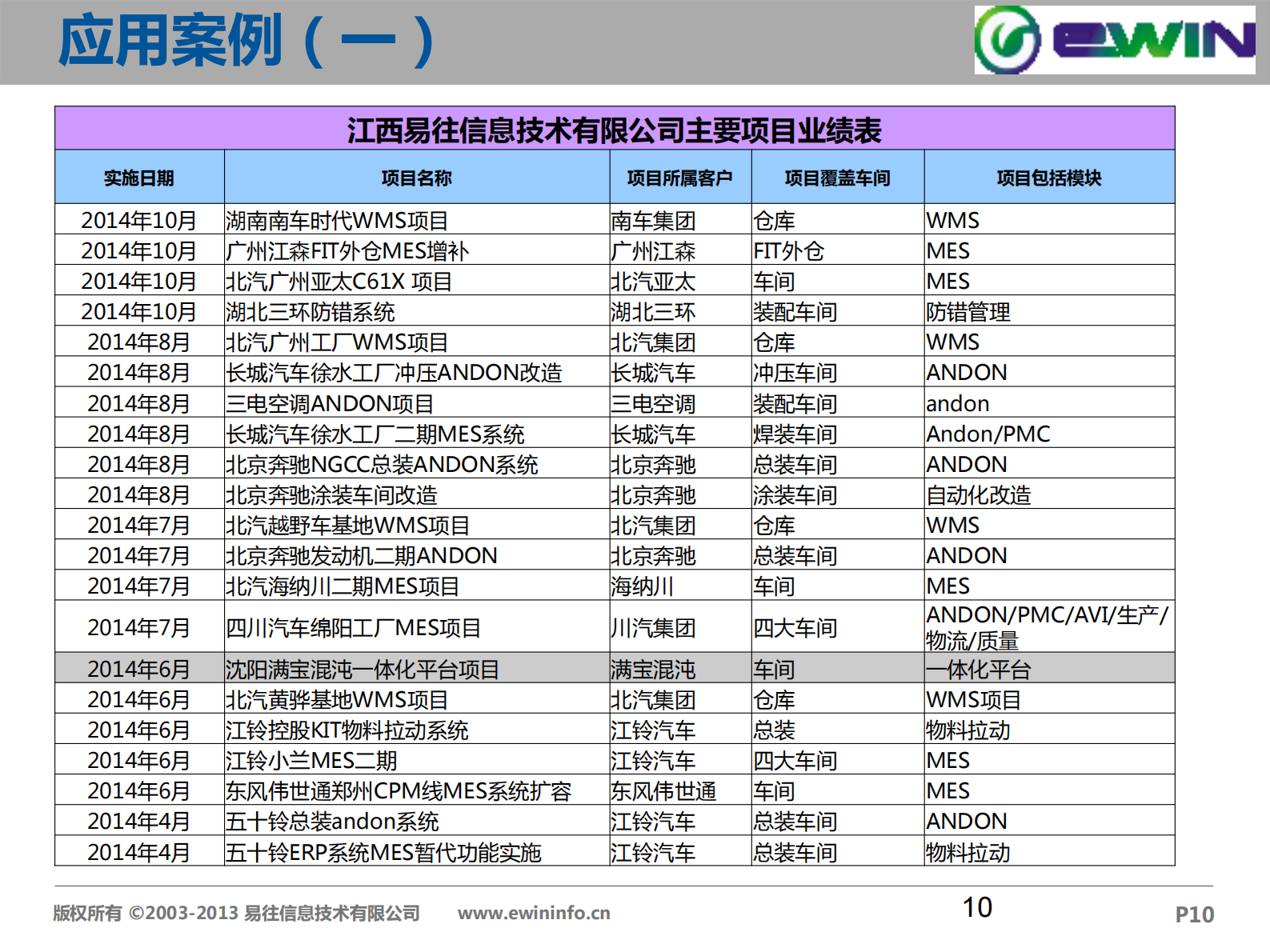Click module cell 一体化平台
Viewport: 1270px width, 952px height.
tap(1049, 668)
